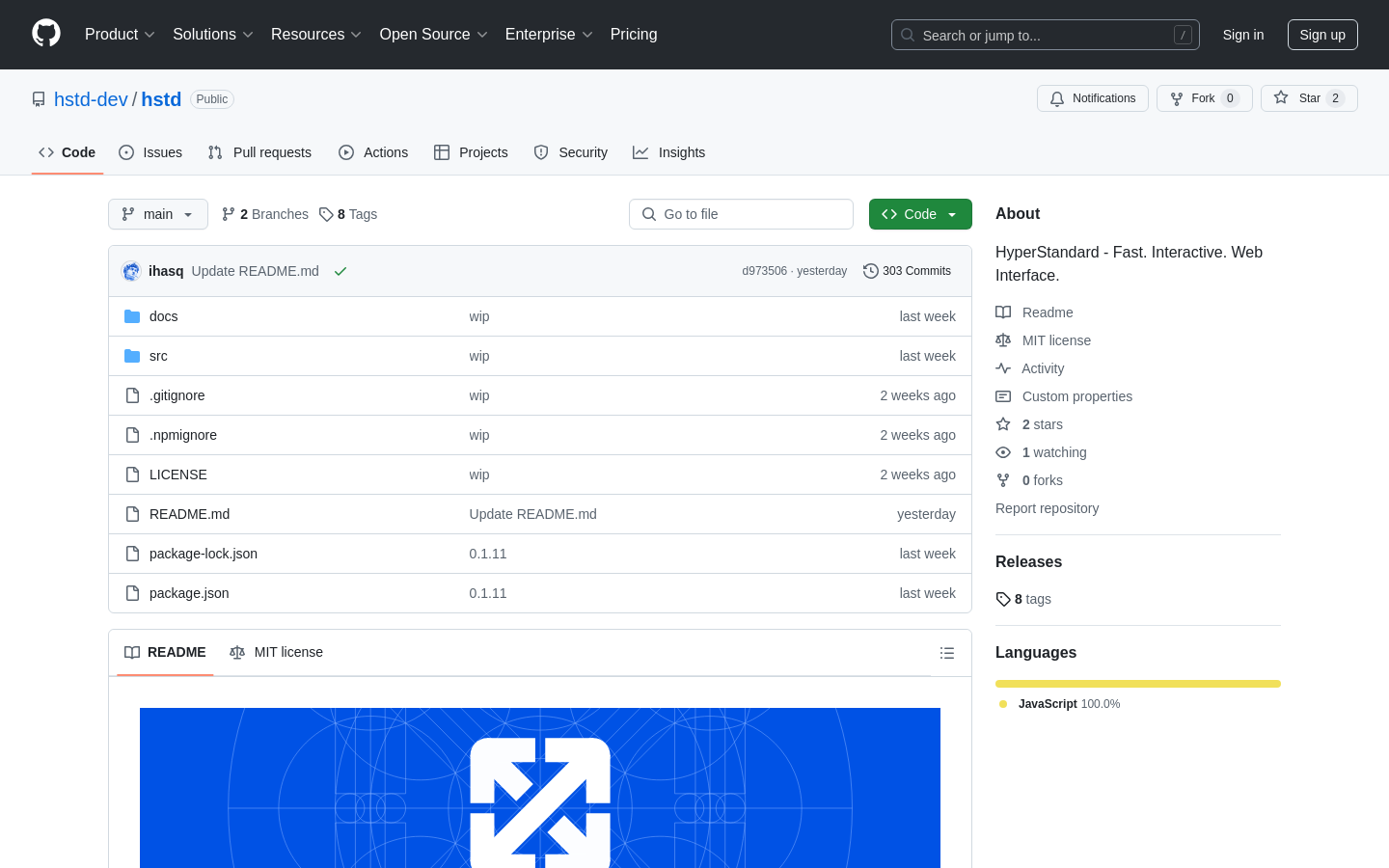1389x868 pixels.
Task: Expand the Solutions menu
Action: coord(213,35)
